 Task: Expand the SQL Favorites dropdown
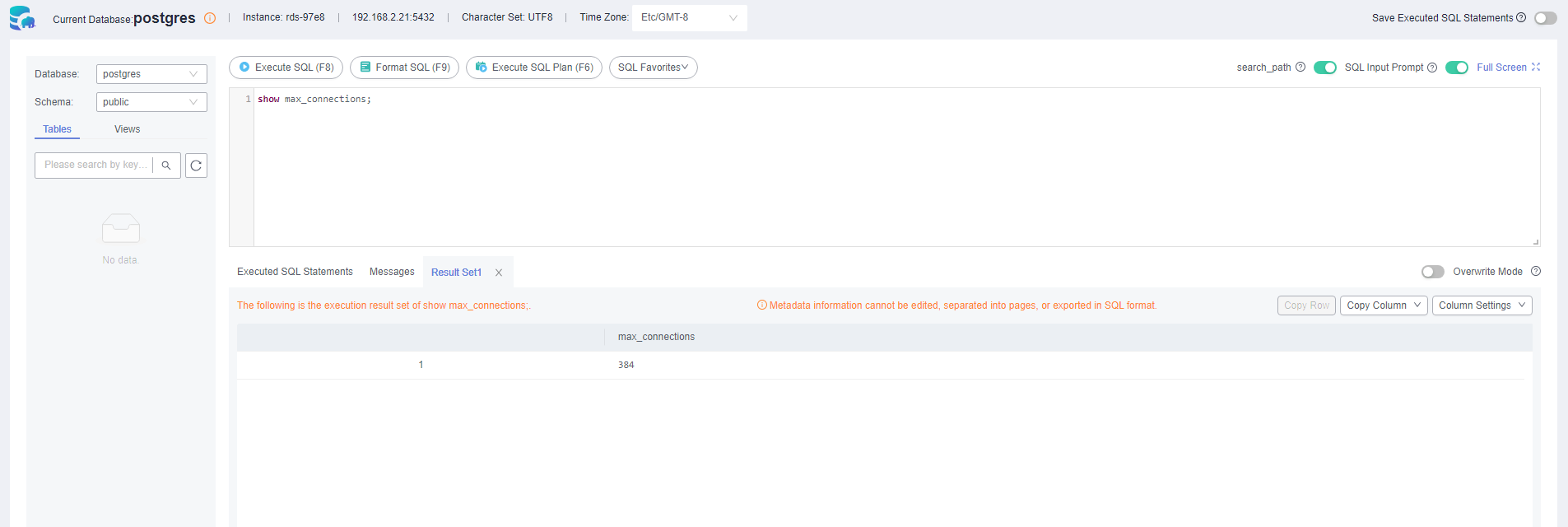click(x=654, y=68)
